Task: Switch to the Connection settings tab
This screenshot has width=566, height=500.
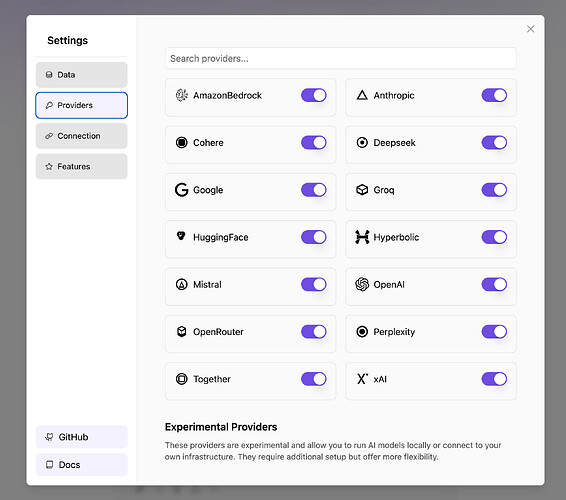Action: click(82, 136)
